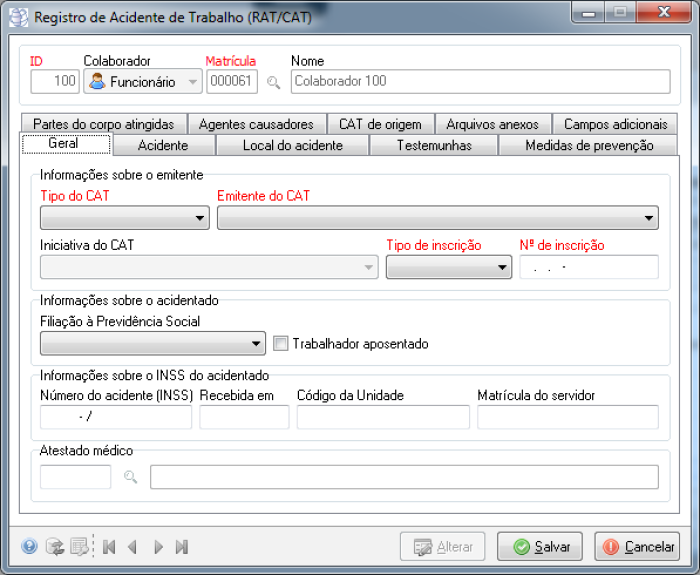Screen dimensions: 700x575
Task: Open the Testemunhas tab
Action: (x=434, y=146)
